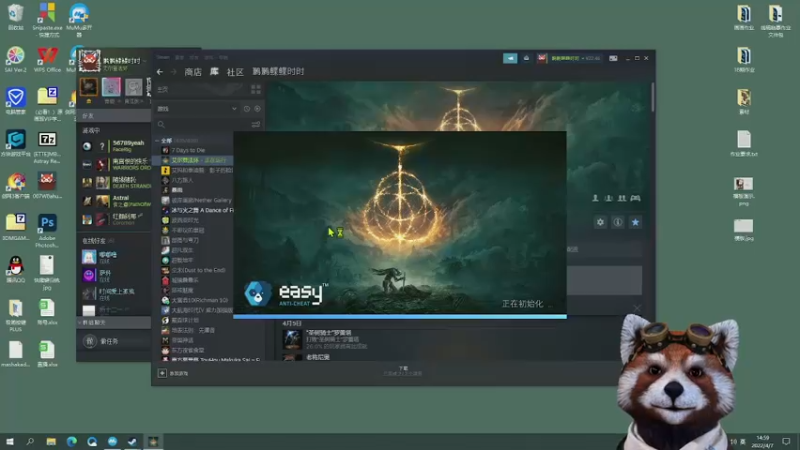The width and height of the screenshot is (800, 450).
Task: Click the Steam library vertical scrollbar
Action: [x=653, y=97]
